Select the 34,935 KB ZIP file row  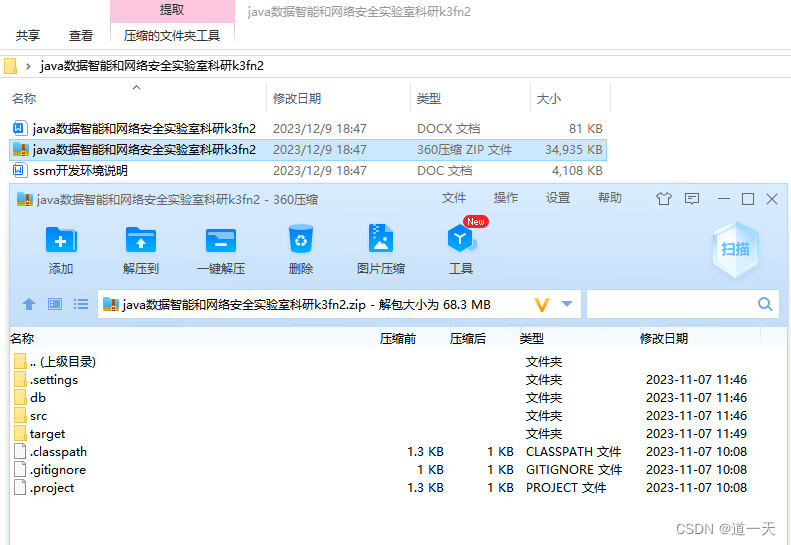(x=308, y=150)
